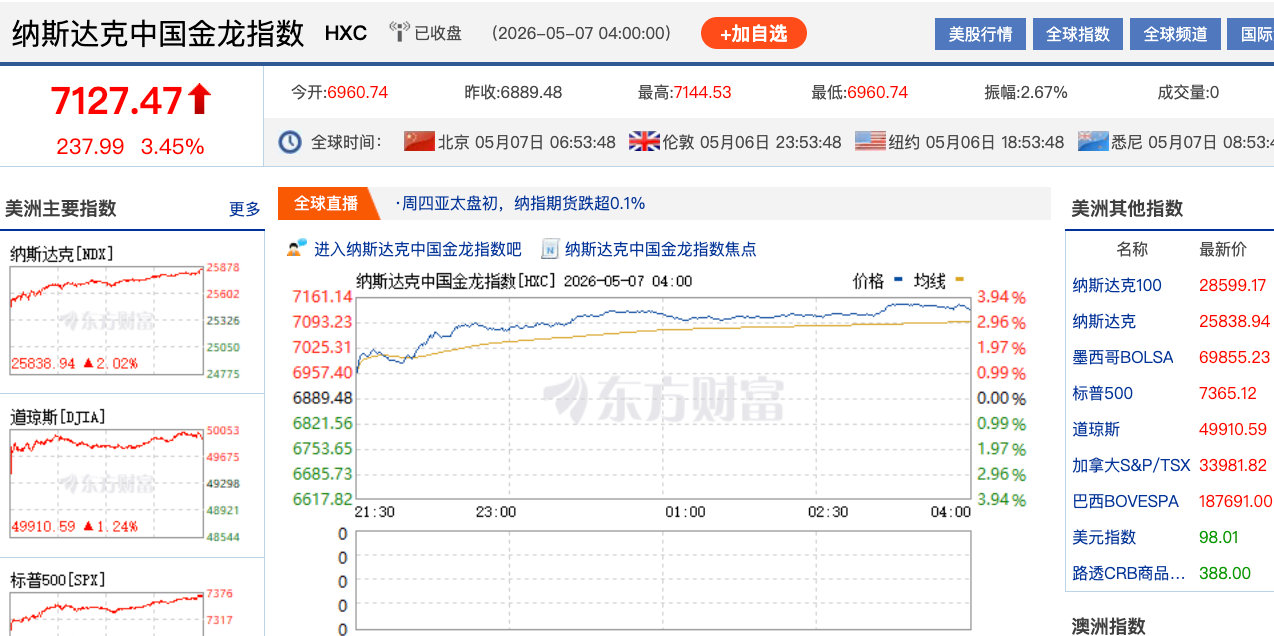Image resolution: width=1274 pixels, height=636 pixels.
Task: Click the 名称 column header
Action: pos(1132,249)
